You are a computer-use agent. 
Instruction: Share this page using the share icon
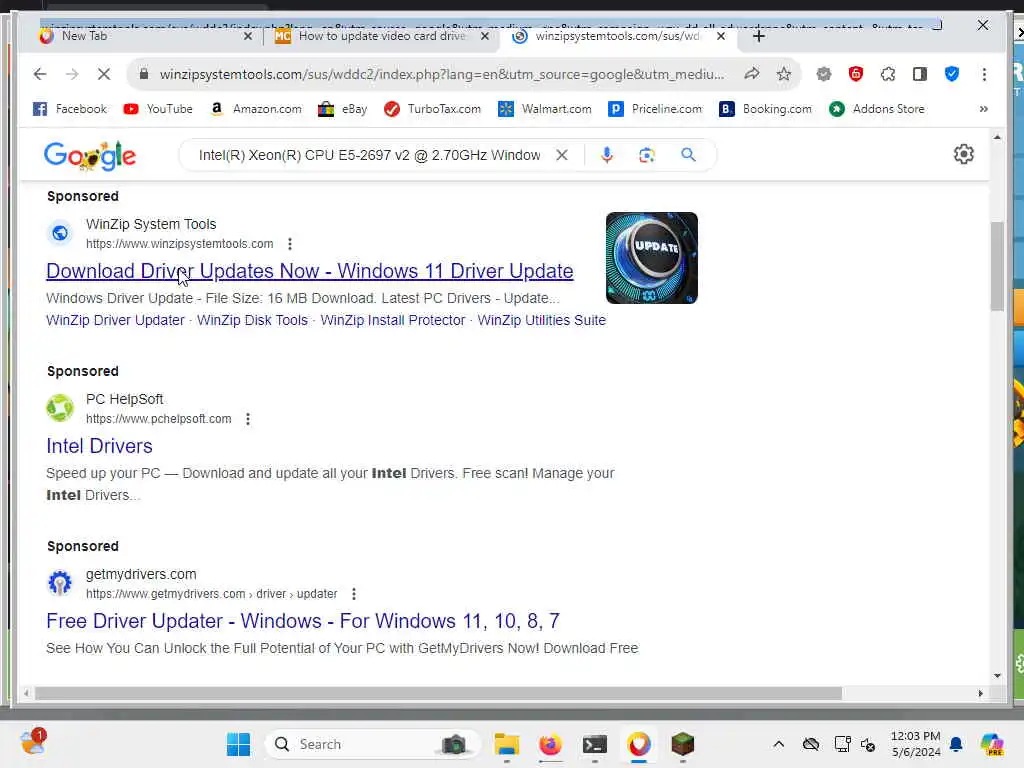coord(752,74)
